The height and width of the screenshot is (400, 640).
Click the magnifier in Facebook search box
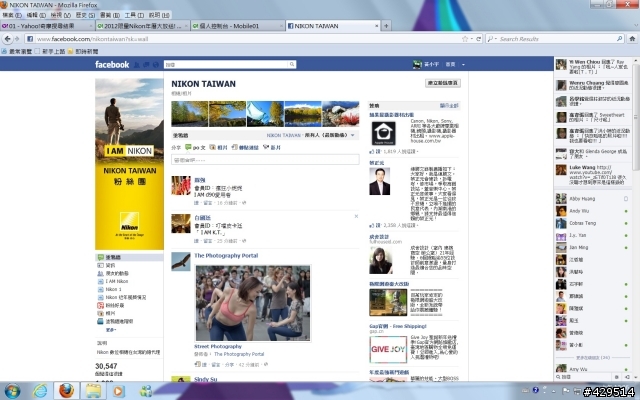click(x=292, y=64)
